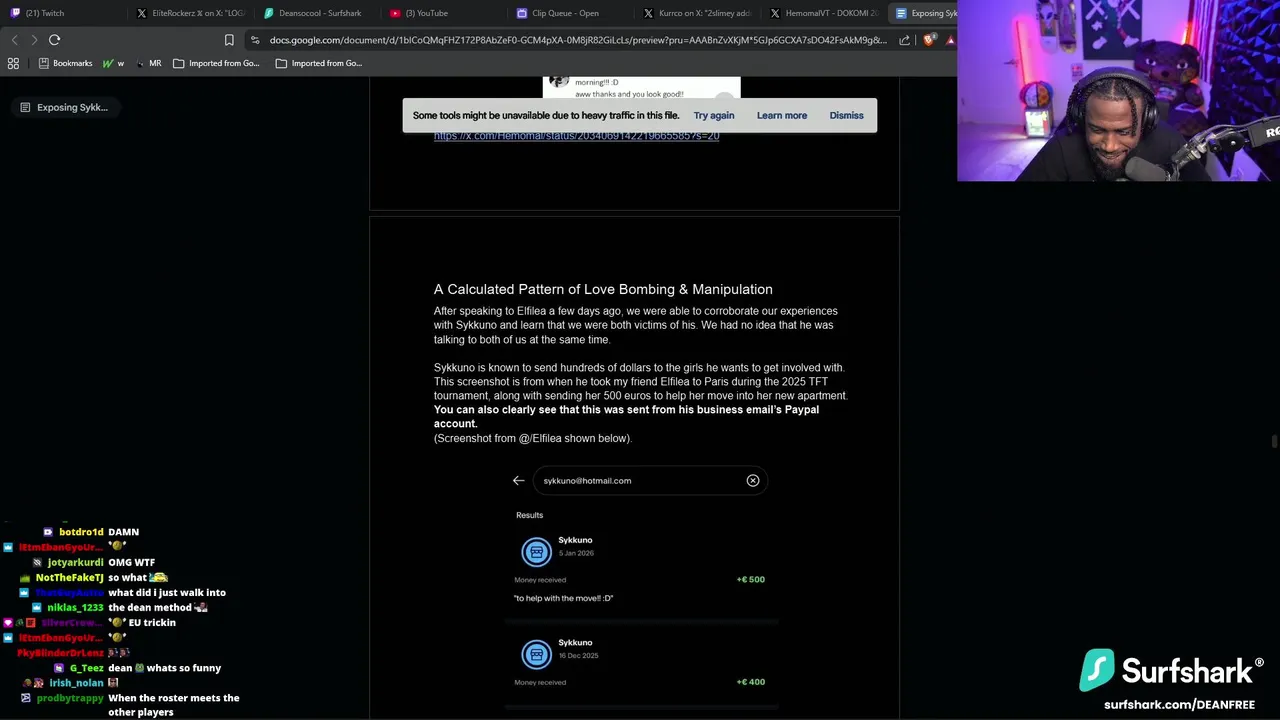Clear the PayPal search with X icon
Image resolution: width=1280 pixels, height=720 pixels.
point(753,481)
